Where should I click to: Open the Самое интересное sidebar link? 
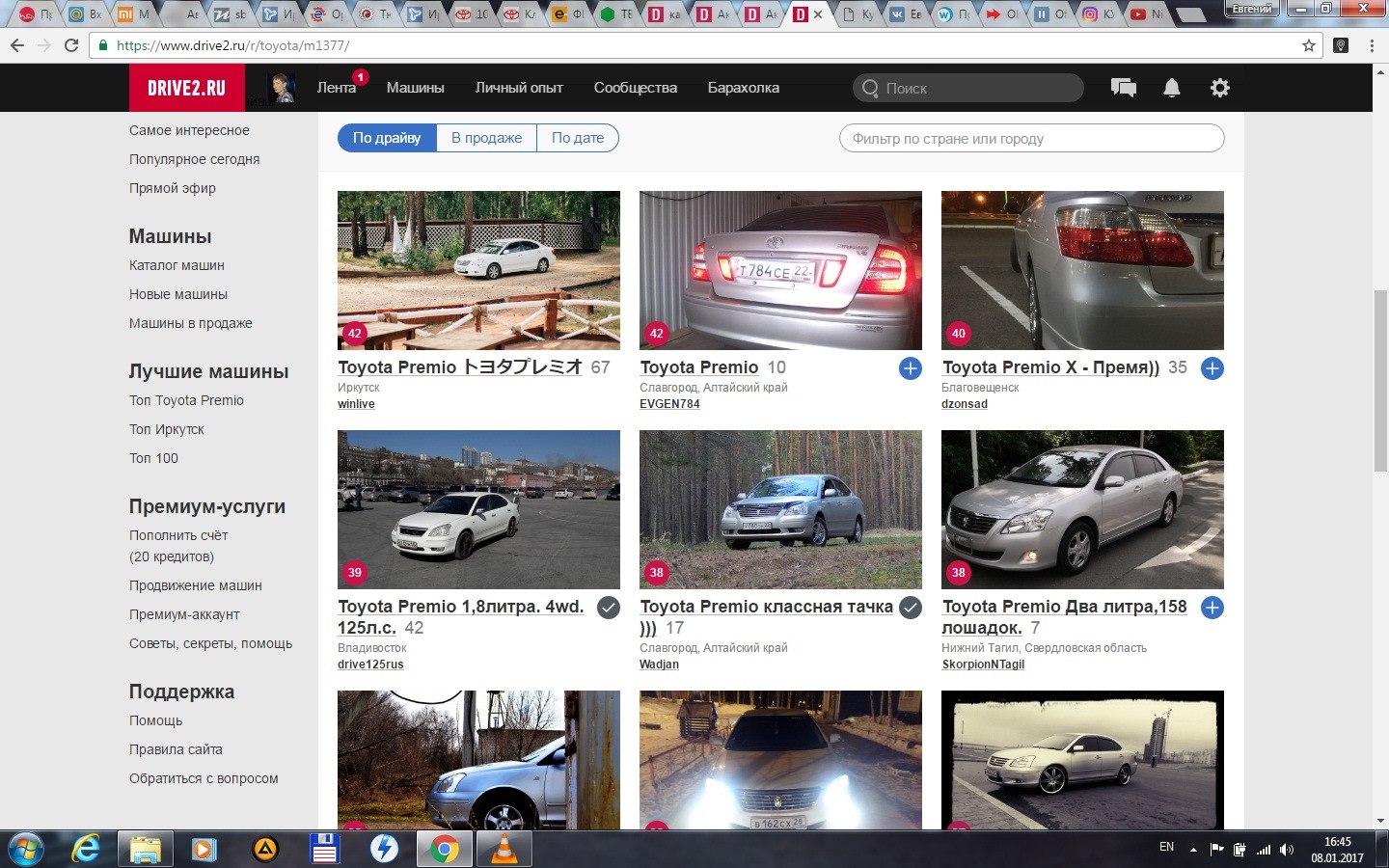pos(189,130)
